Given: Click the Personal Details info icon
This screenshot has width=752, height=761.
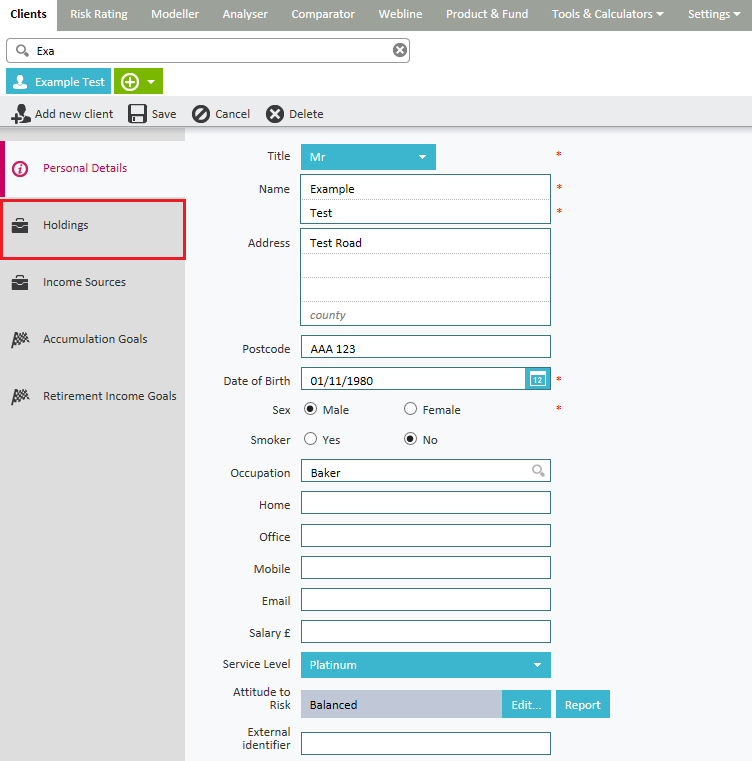Looking at the screenshot, I should pyautogui.click(x=20, y=169).
